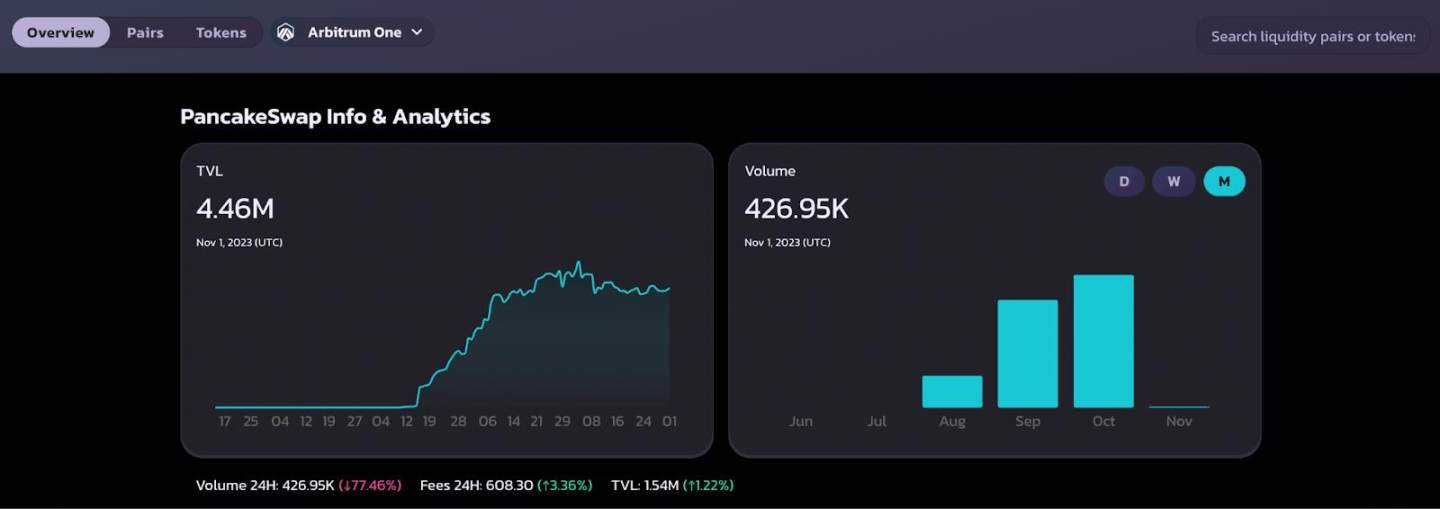Click the Volume 426.95K headline value
This screenshot has height=509, width=1440.
(797, 208)
